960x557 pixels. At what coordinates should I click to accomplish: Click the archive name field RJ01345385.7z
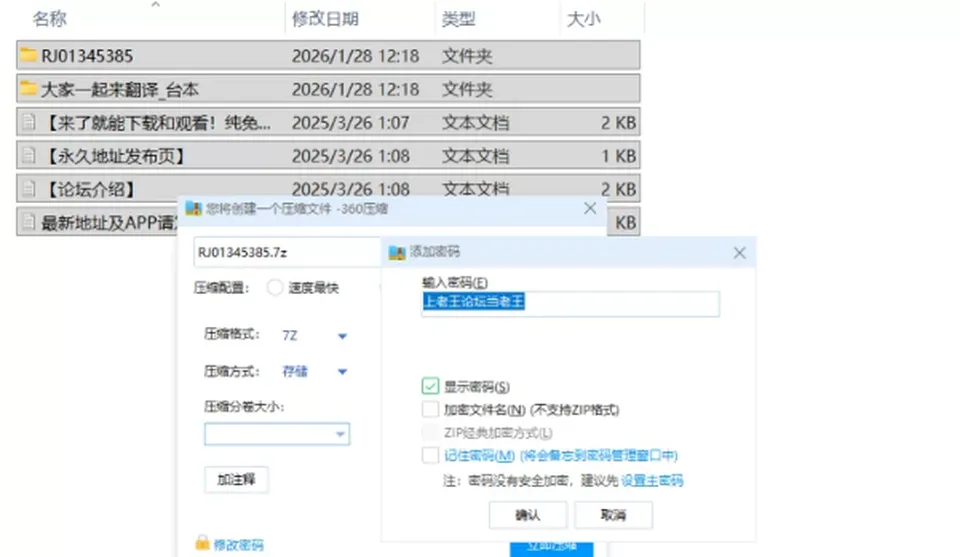click(x=287, y=252)
